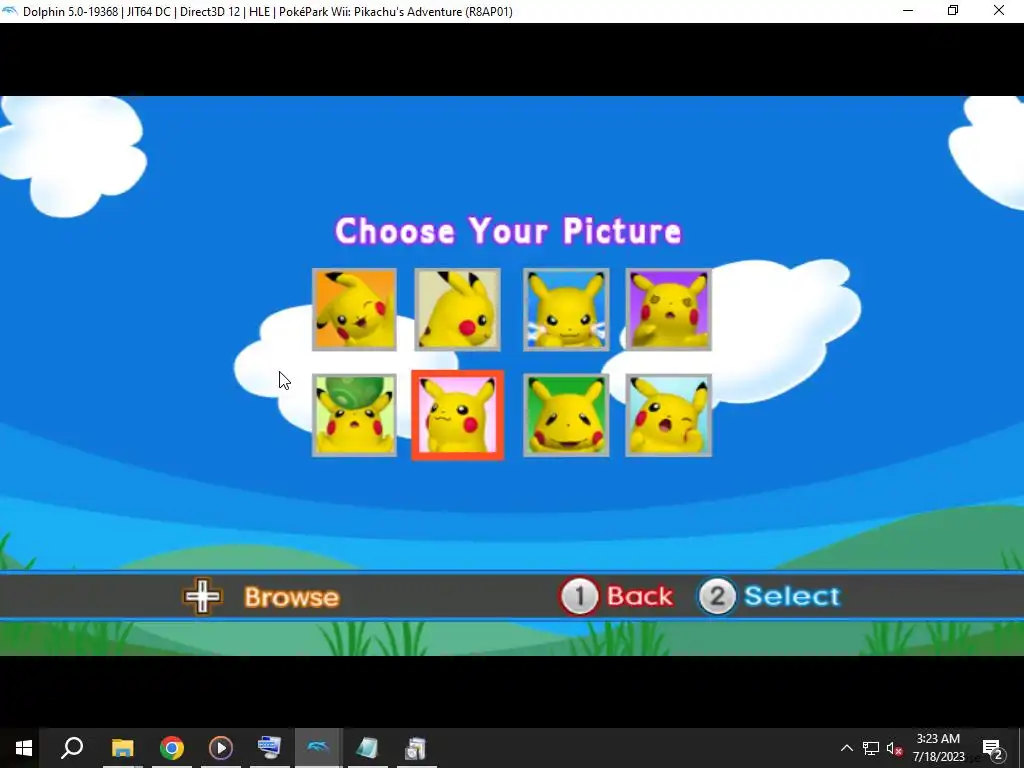Close the Dolphin emulator window
Viewport: 1024px width, 768px height.
click(x=999, y=11)
